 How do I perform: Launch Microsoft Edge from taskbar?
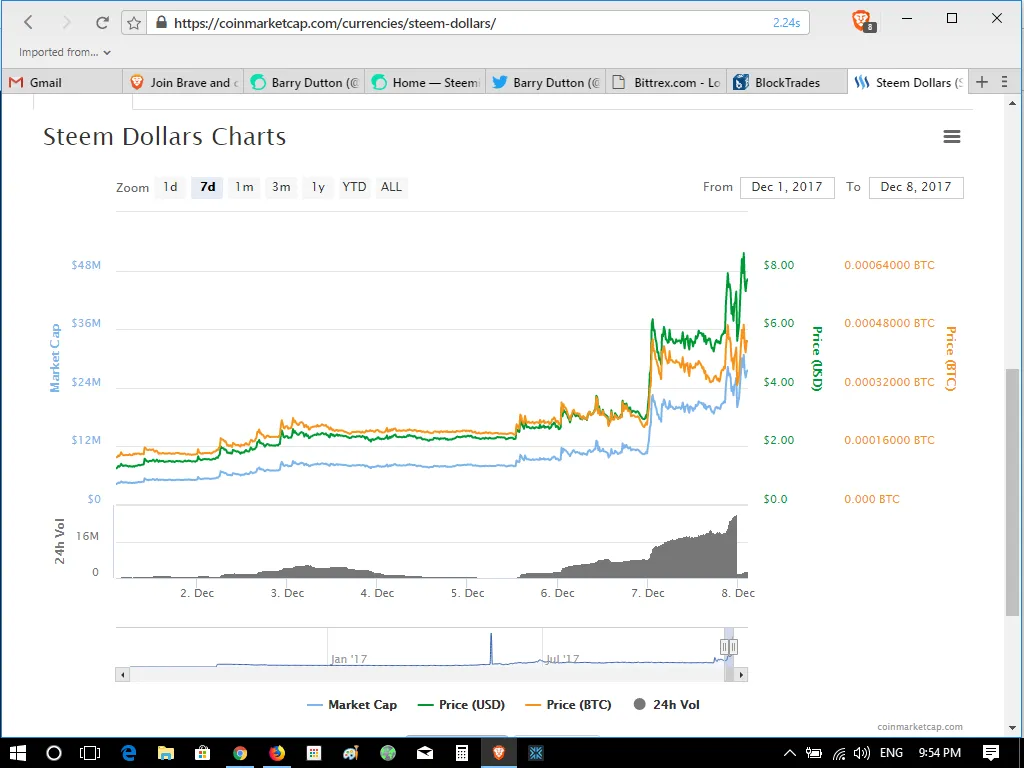tap(128, 753)
